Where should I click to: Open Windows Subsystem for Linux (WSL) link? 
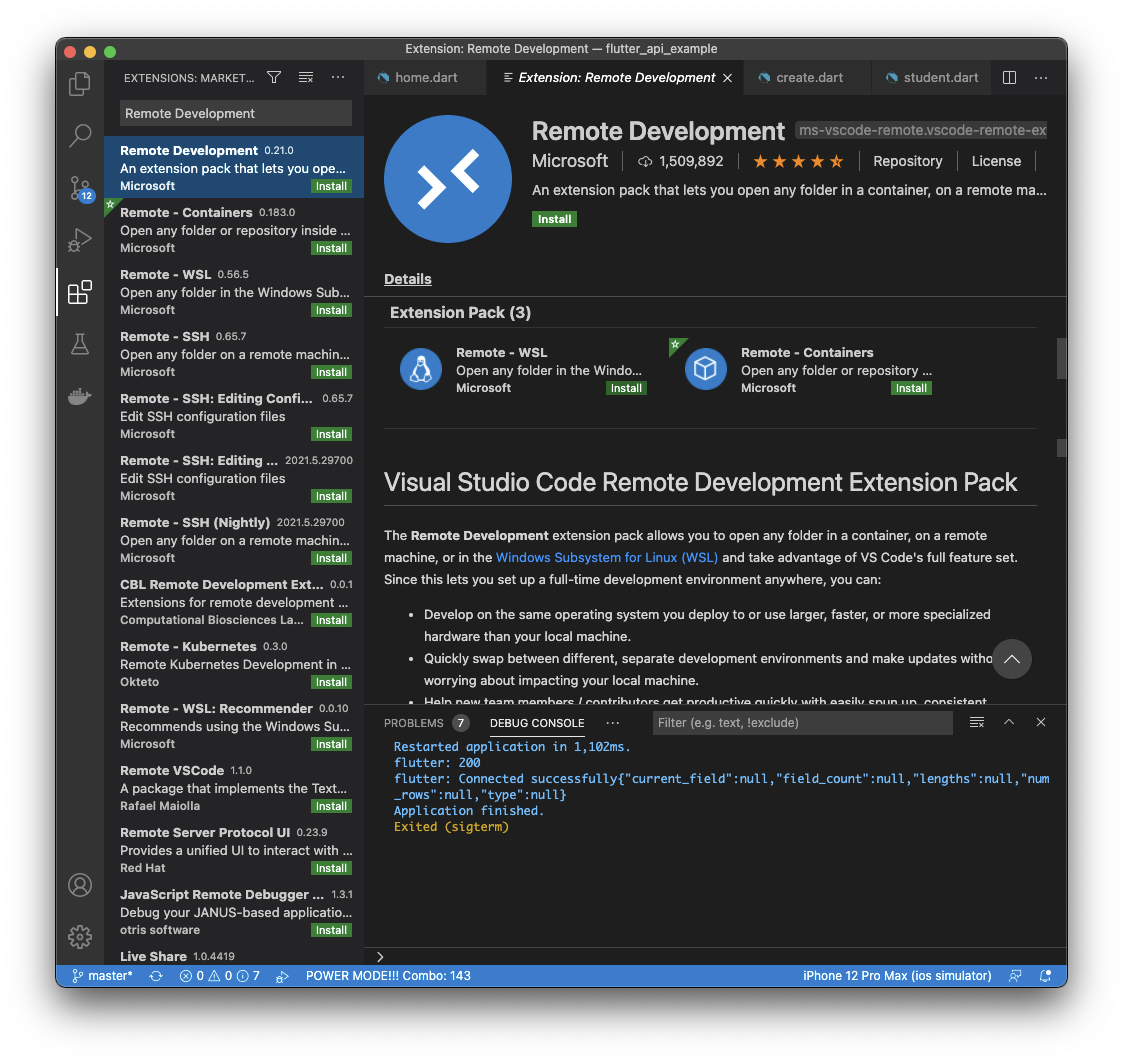pyautogui.click(x=607, y=557)
